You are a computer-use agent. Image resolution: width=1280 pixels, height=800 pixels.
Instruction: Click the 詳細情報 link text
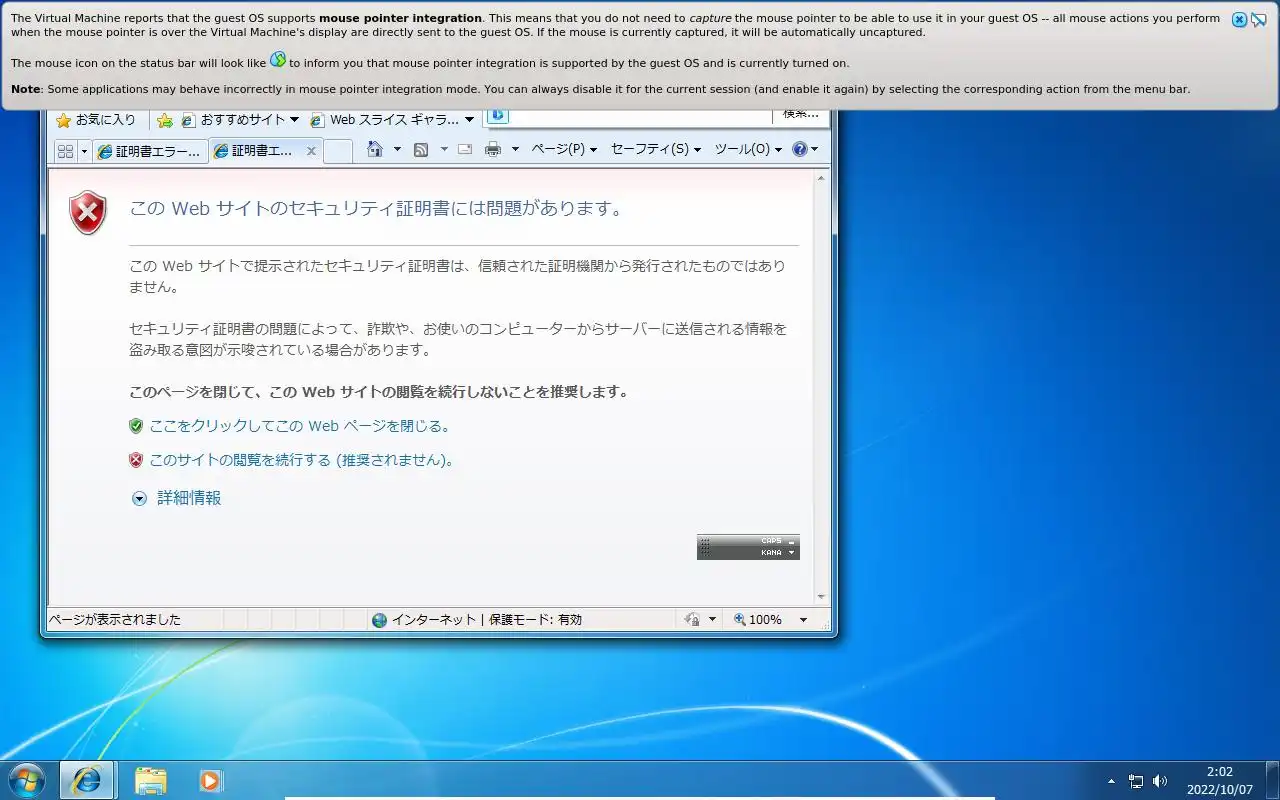tap(189, 498)
